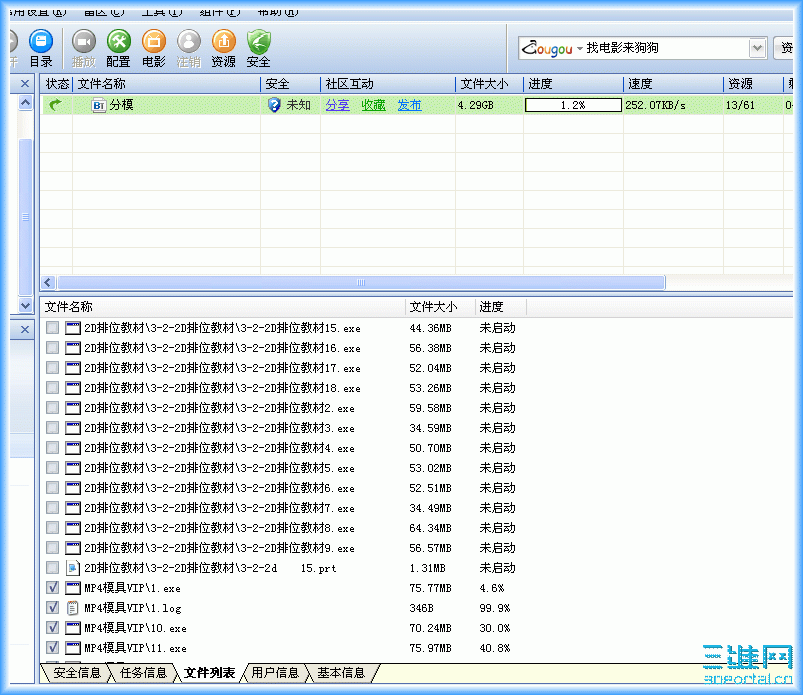Click the 99.9% progress of 1.log
The image size is (803, 695).
coord(495,608)
